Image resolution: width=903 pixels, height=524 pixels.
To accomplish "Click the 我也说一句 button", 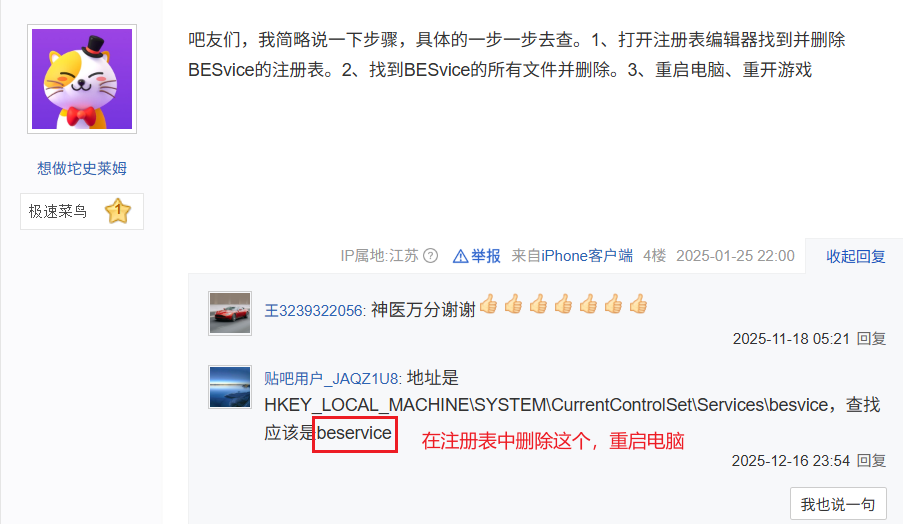I will tap(838, 504).
